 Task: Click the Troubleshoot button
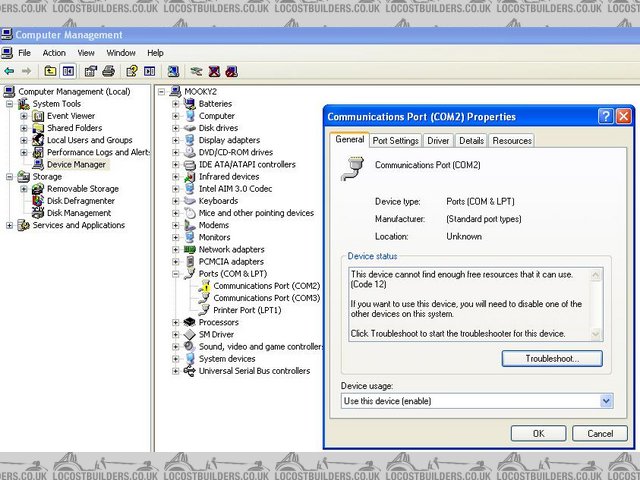[x=552, y=358]
